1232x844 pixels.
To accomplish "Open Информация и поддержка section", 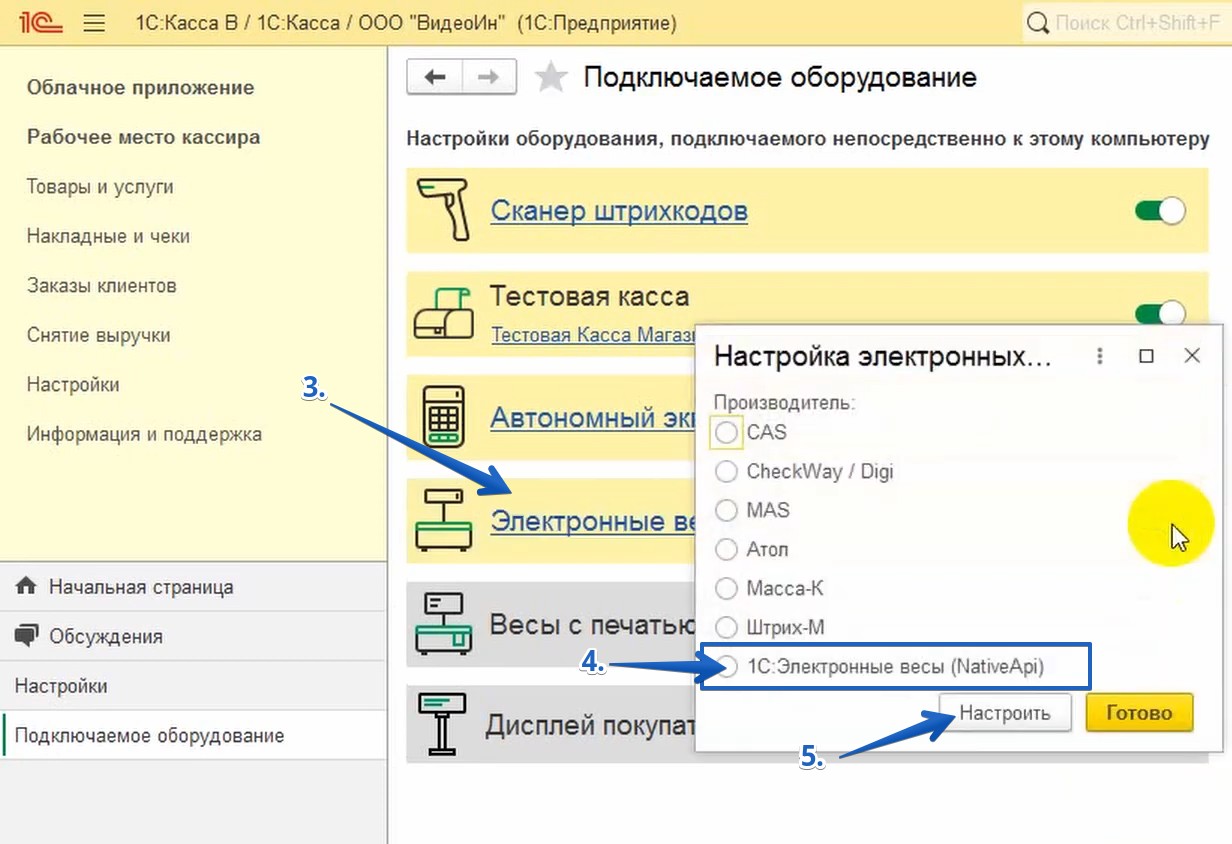I will point(144,434).
